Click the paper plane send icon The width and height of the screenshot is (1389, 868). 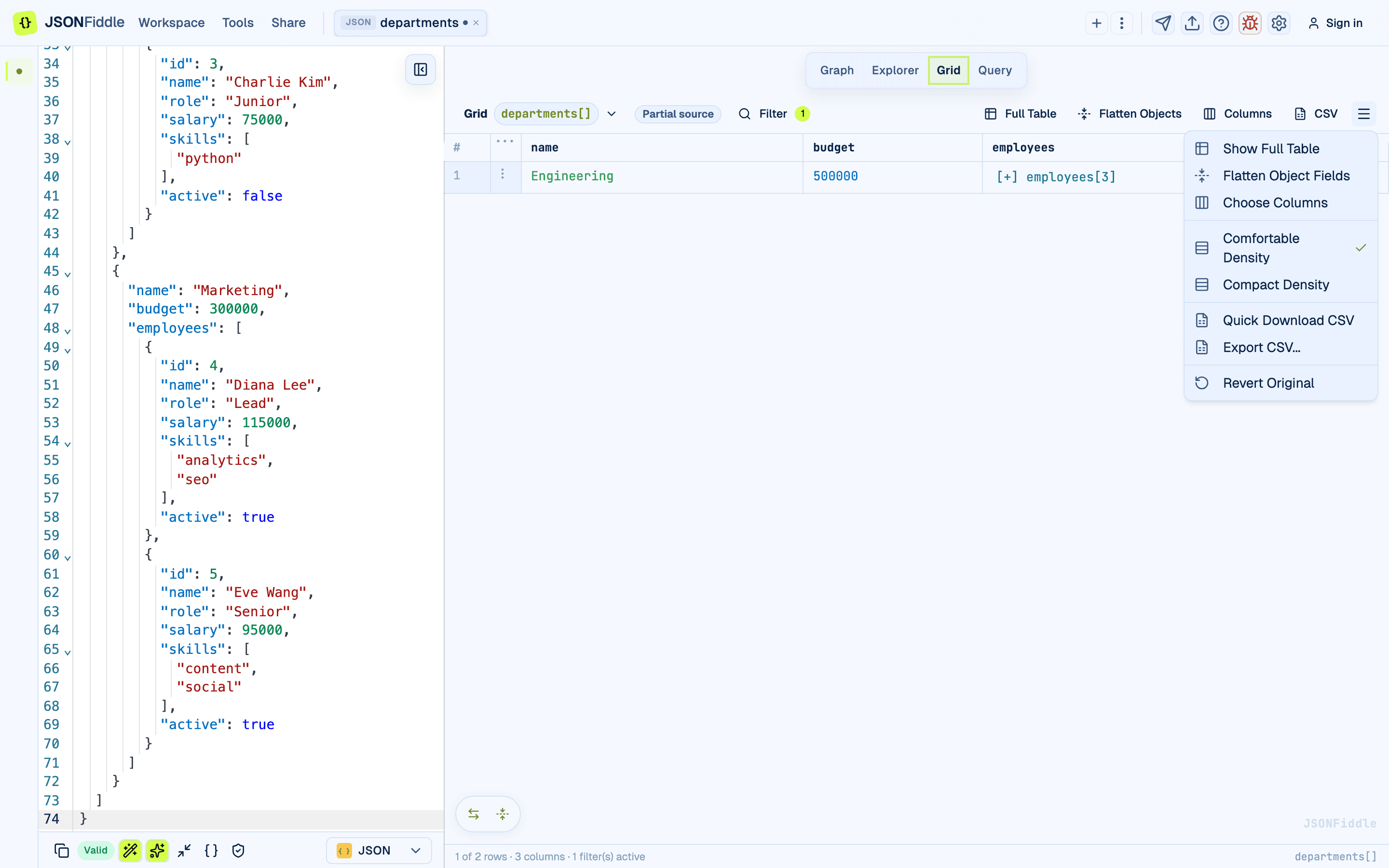pyautogui.click(x=1163, y=23)
